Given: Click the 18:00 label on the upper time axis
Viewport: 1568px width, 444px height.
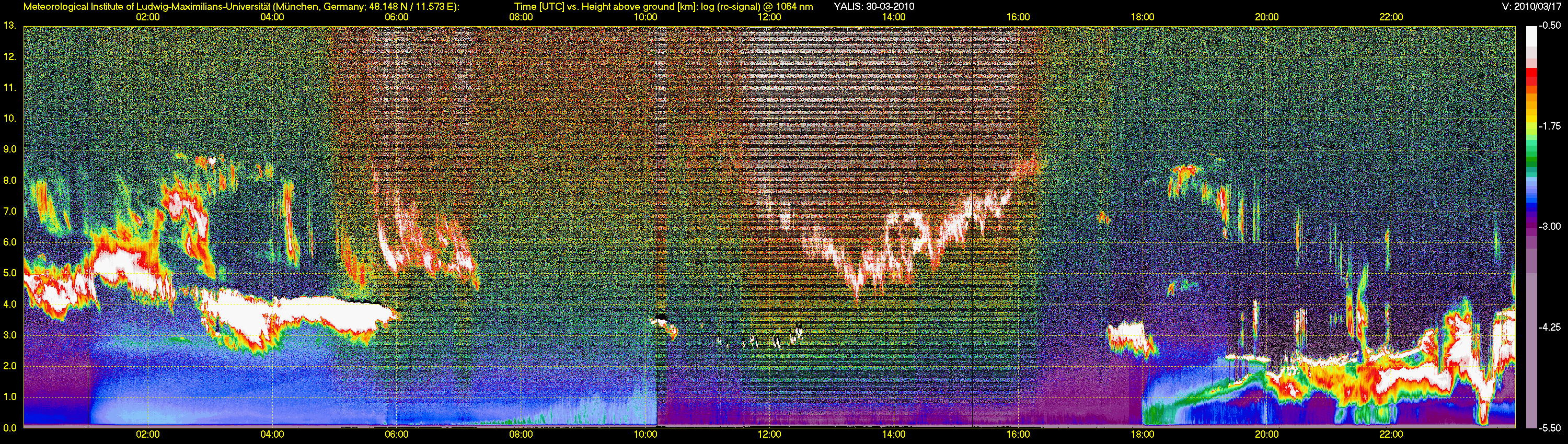Looking at the screenshot, I should [x=1143, y=17].
